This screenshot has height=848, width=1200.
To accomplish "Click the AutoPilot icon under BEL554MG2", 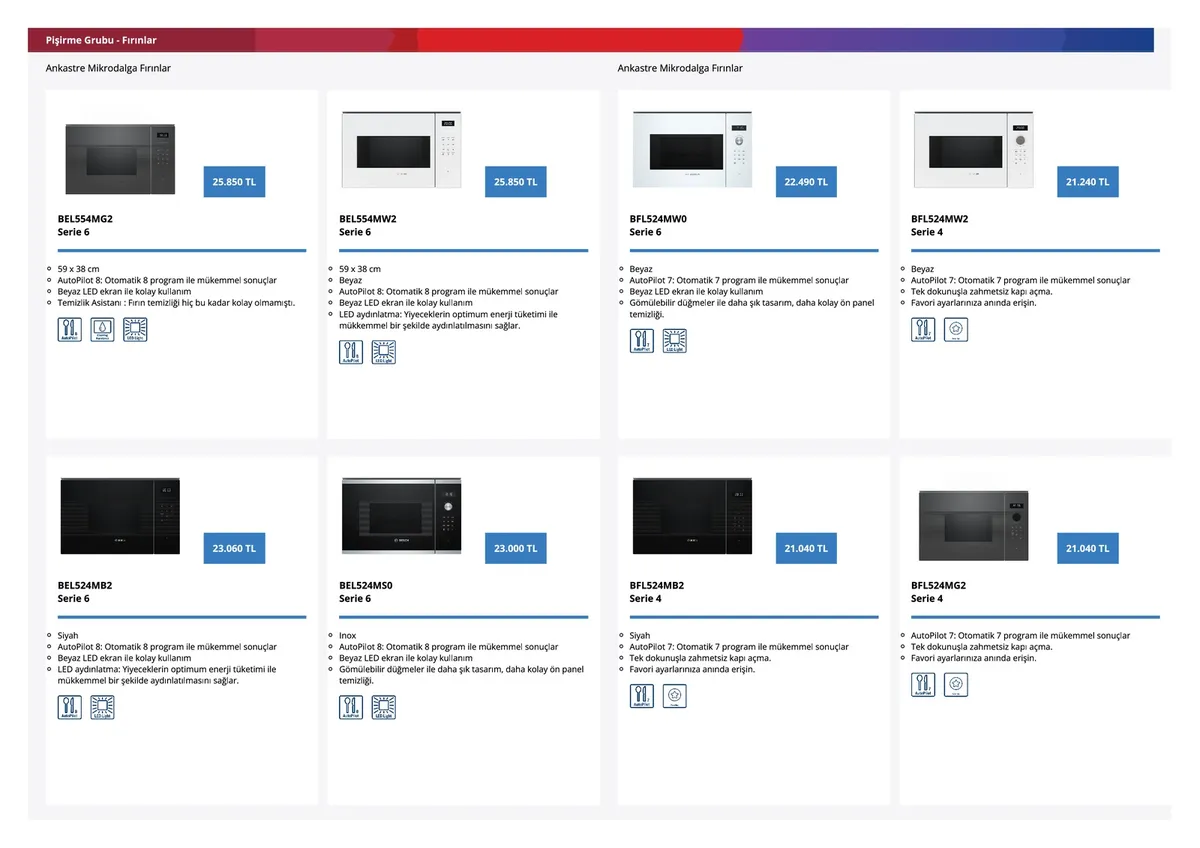I will 70,330.
